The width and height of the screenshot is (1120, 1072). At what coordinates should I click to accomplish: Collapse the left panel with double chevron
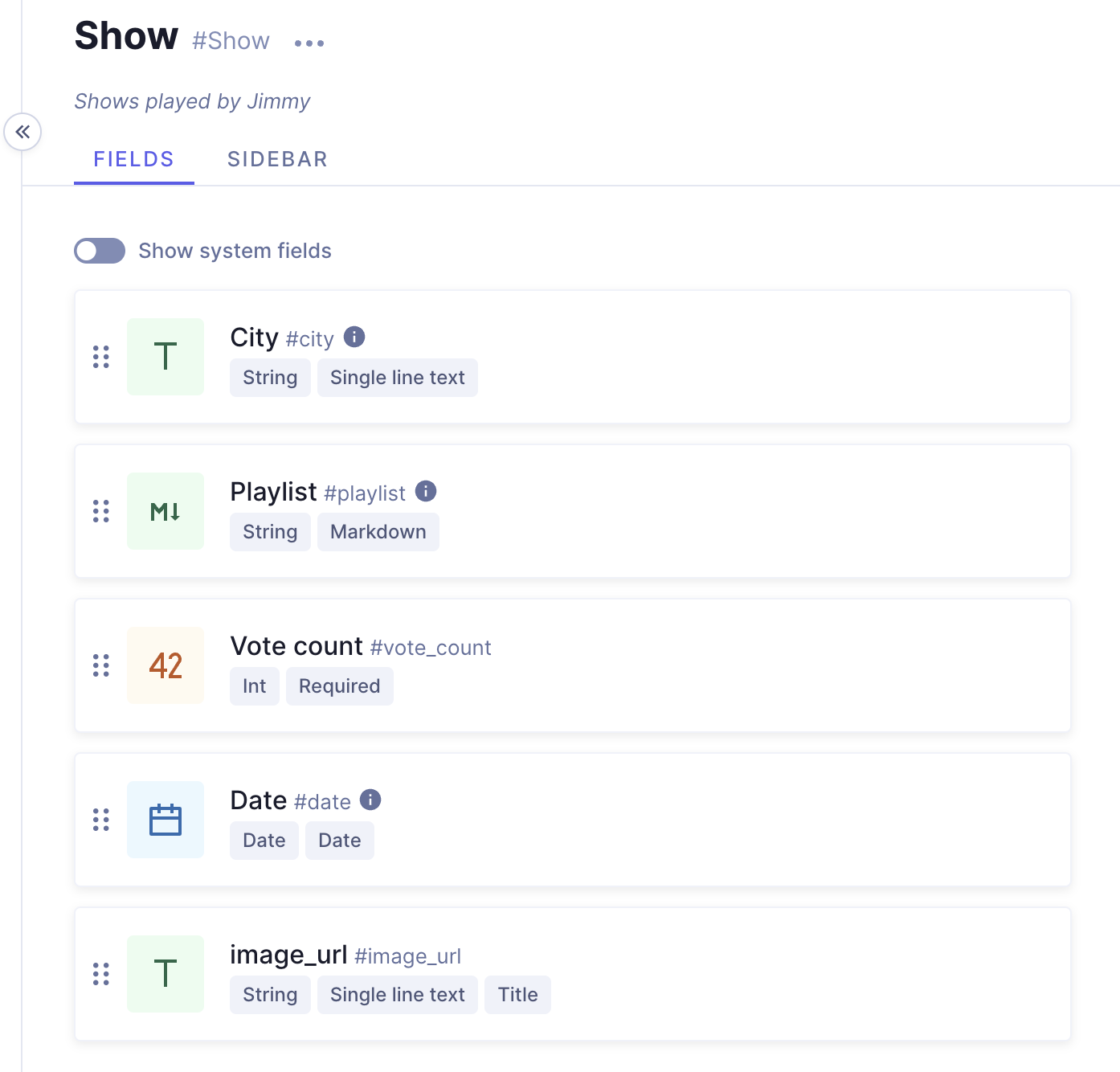click(22, 132)
